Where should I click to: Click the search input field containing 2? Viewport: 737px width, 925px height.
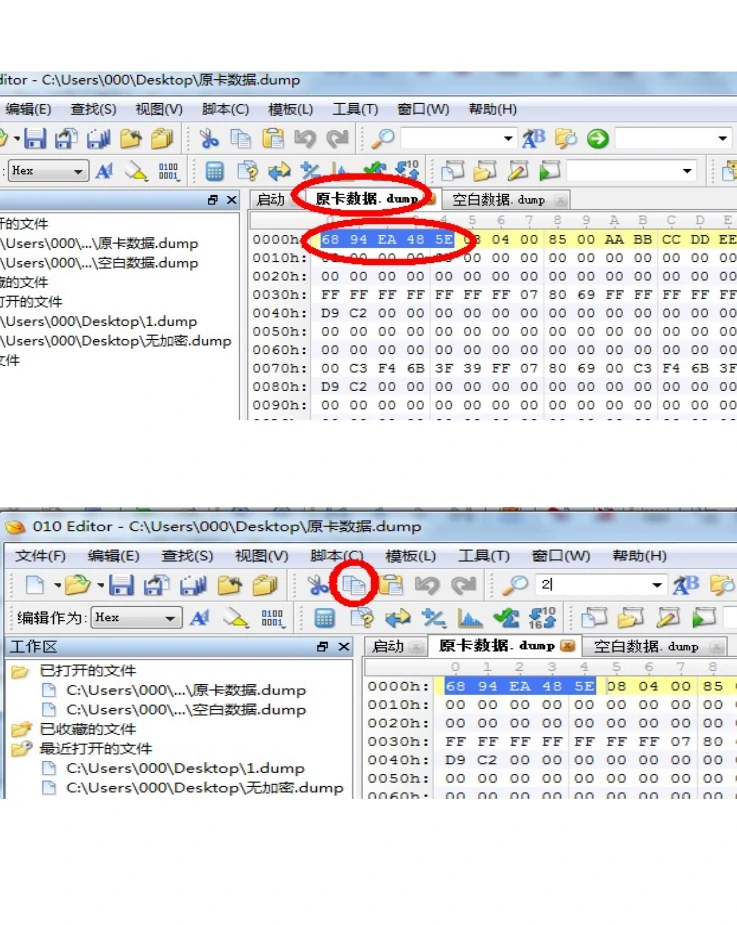tap(590, 585)
